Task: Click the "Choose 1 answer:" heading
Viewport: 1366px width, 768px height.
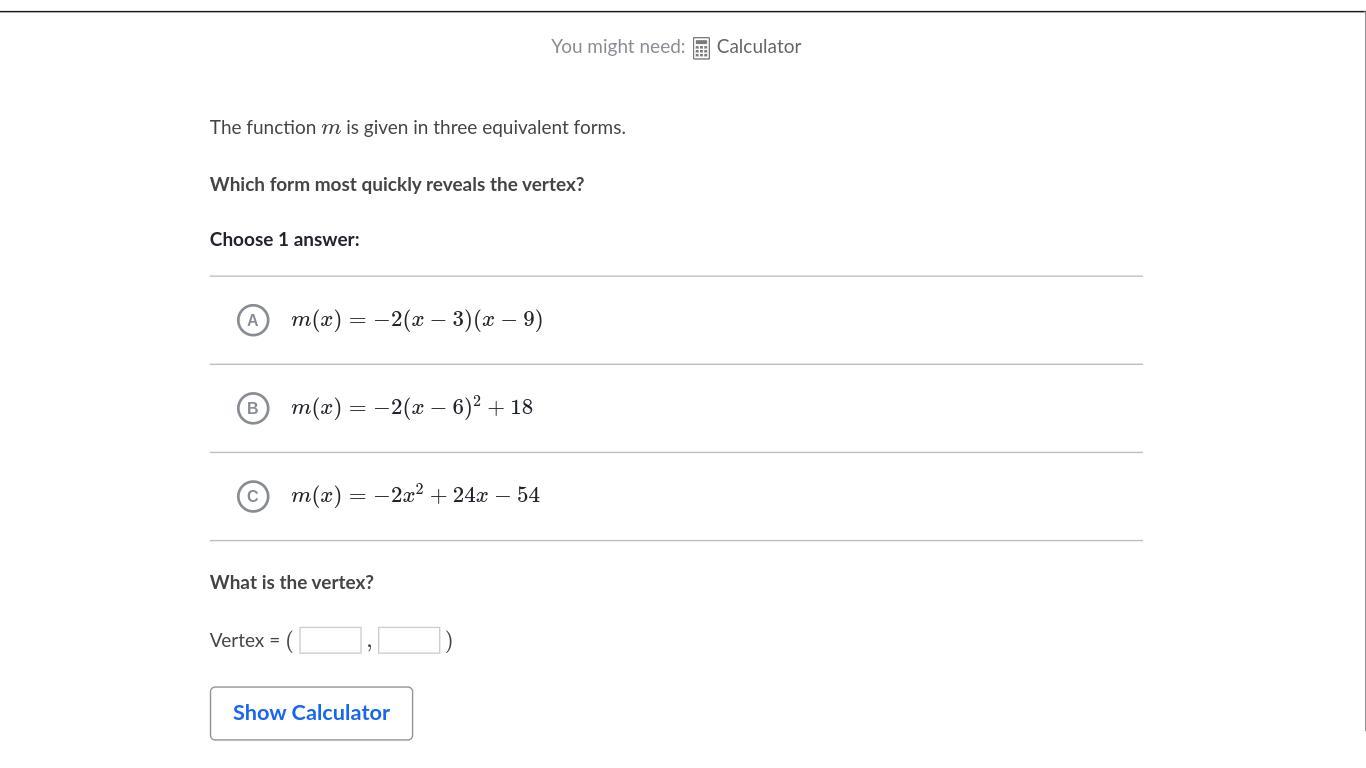Action: [x=284, y=239]
